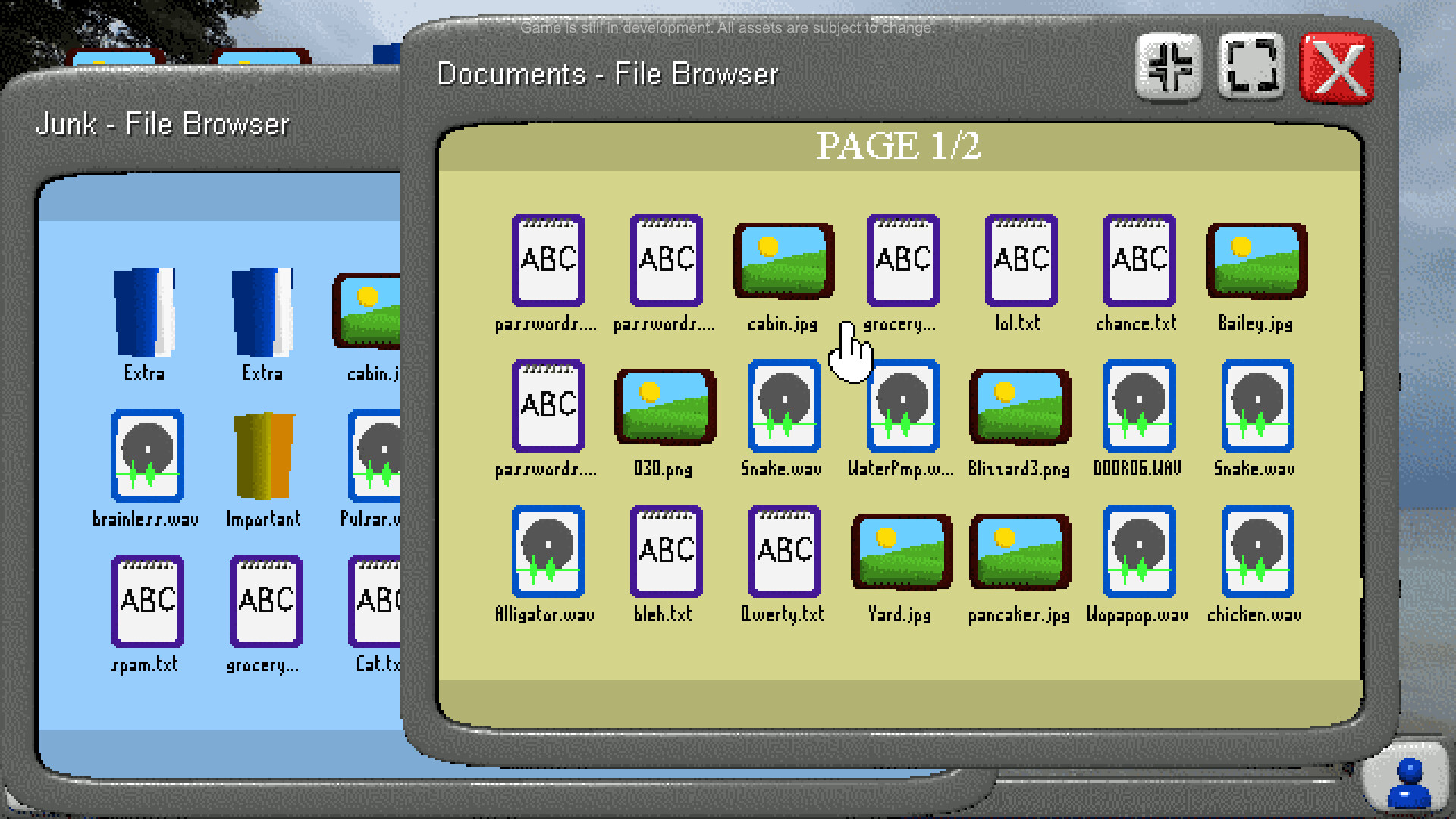
Task: Preview the Blizzard3.png image
Action: 1019,407
